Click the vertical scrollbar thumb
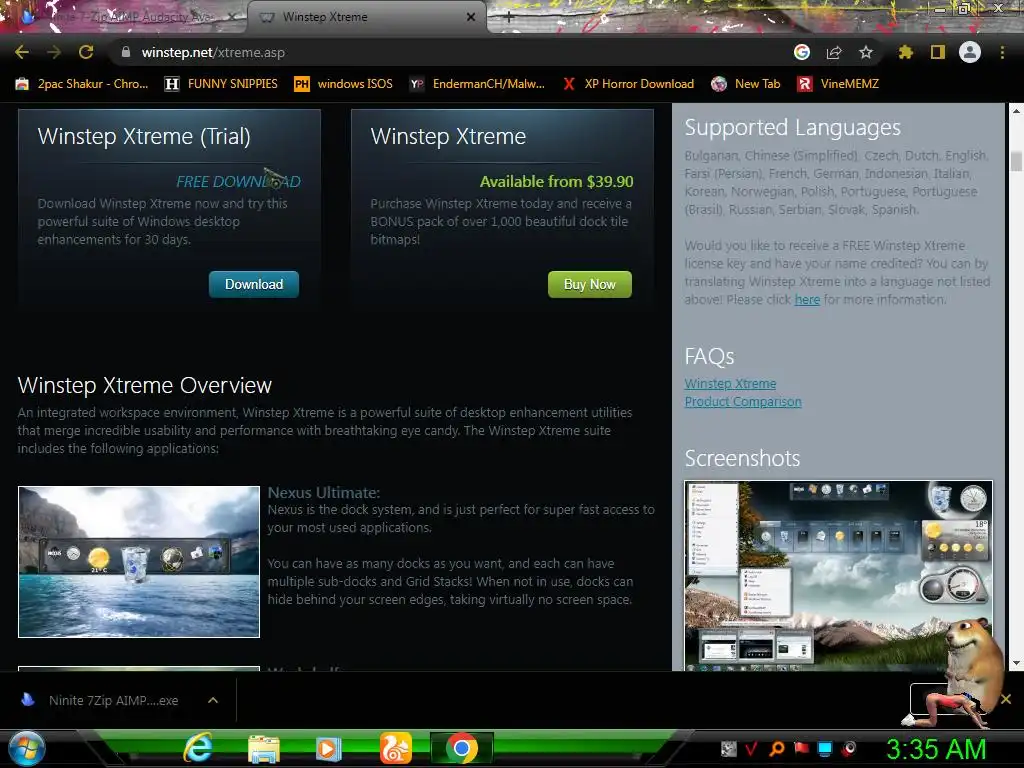 pos(1016,161)
